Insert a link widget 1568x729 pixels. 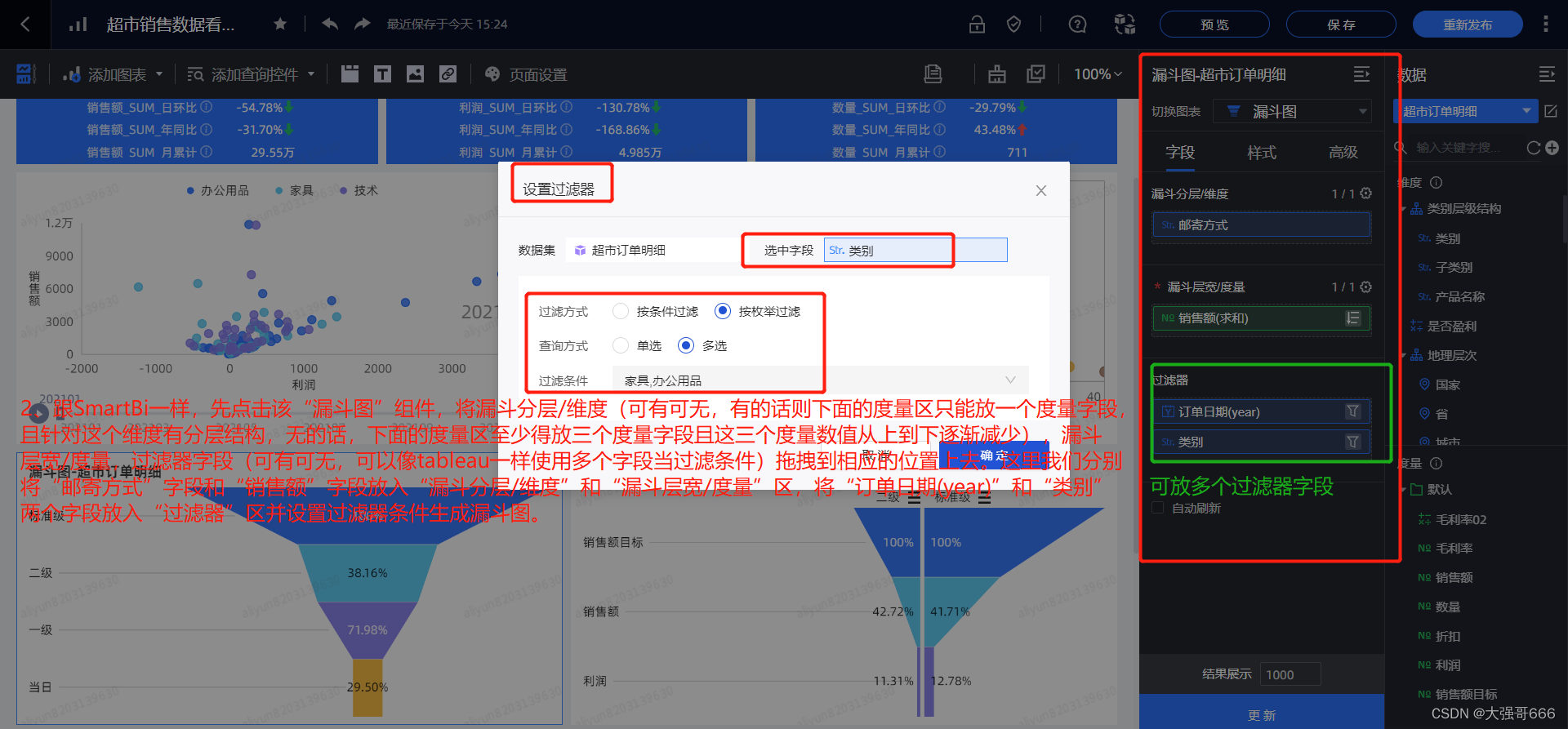[x=448, y=74]
